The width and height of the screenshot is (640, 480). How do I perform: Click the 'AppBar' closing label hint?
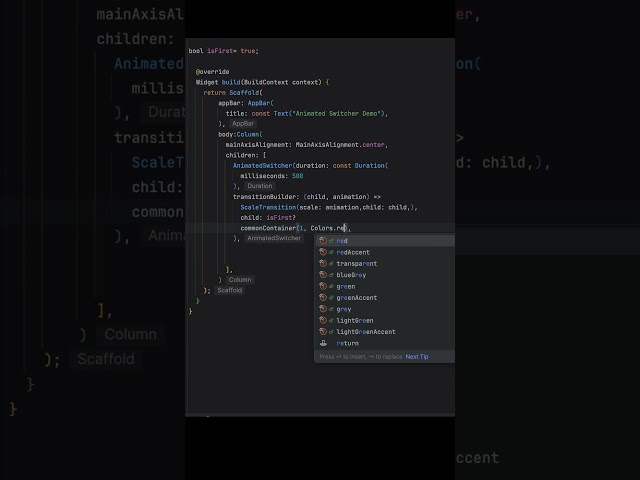[x=243, y=124]
